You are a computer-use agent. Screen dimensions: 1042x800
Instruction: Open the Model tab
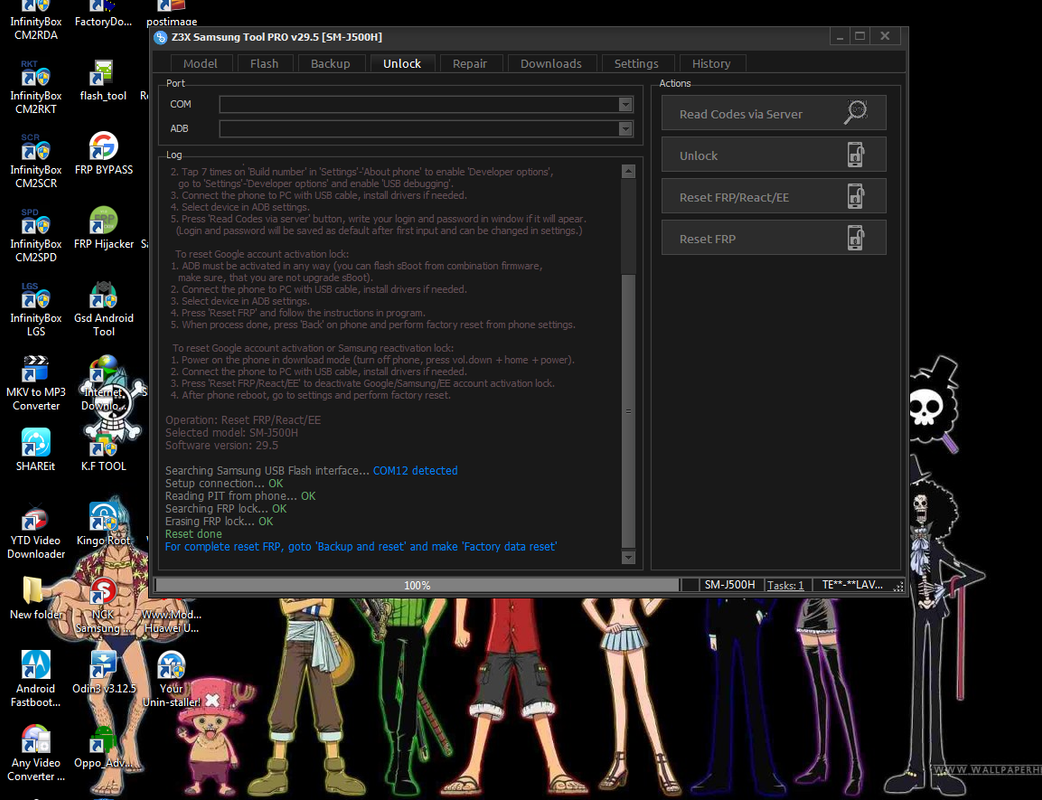click(x=200, y=64)
